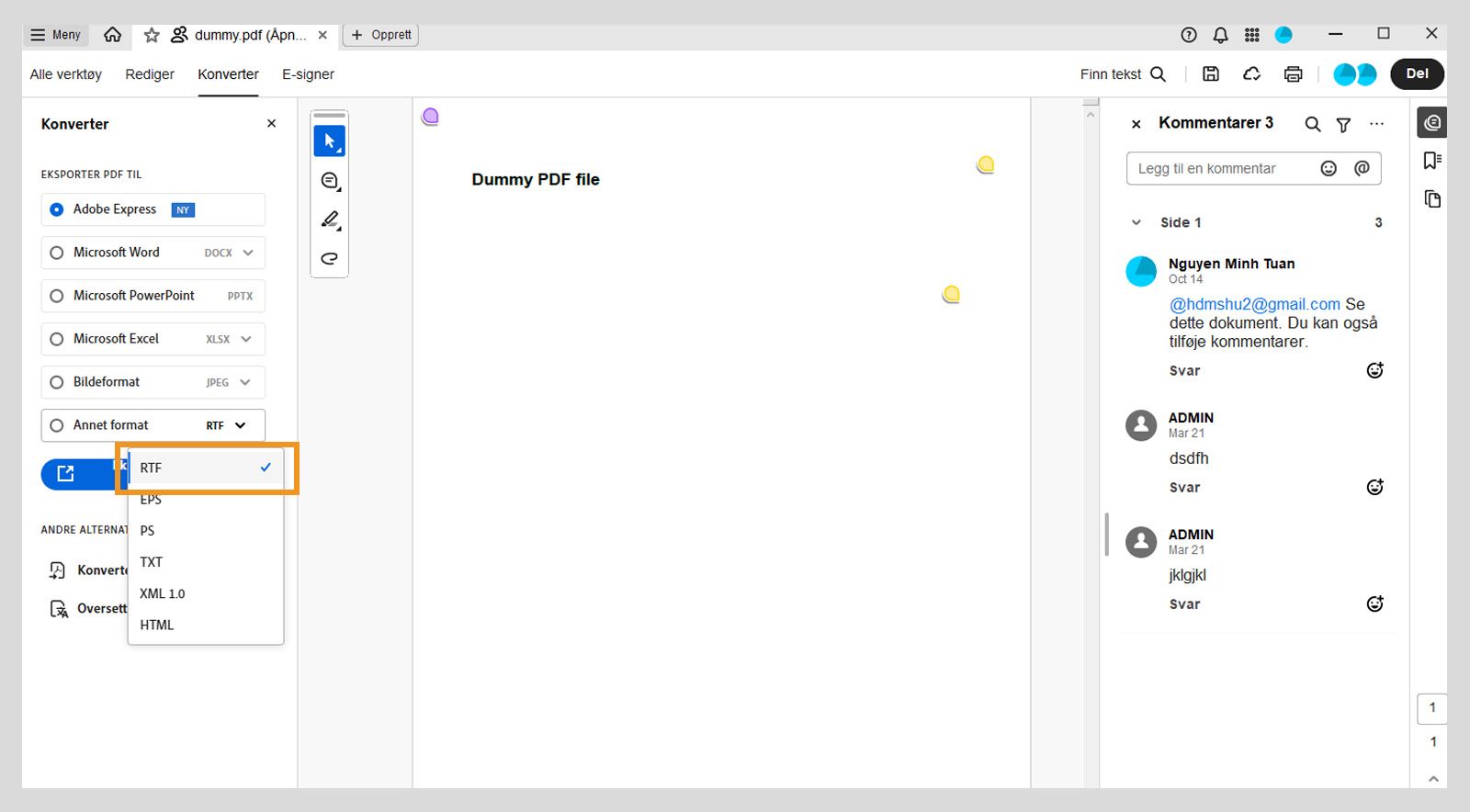Reply with Svar under Nguyen Minh Tuan's comment
Viewport: 1470px width, 812px height.
pos(1184,371)
